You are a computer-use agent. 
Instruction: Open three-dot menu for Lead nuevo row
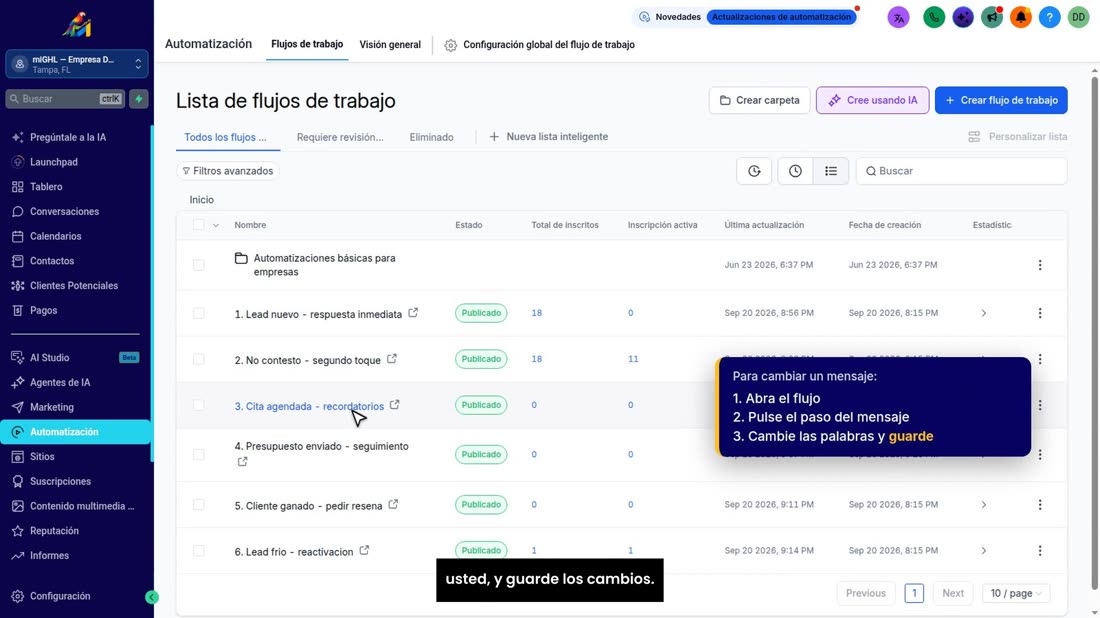(1040, 313)
